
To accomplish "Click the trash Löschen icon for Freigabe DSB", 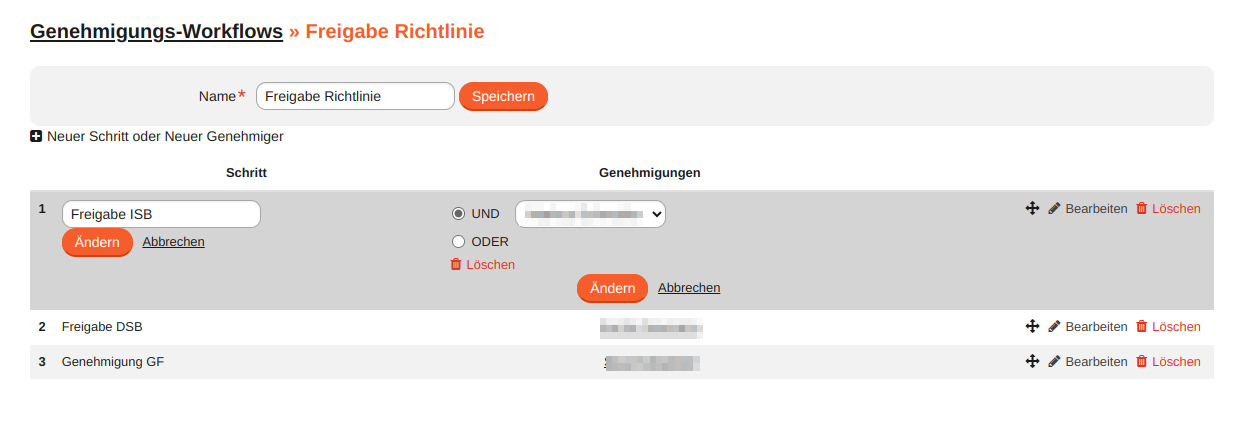I will [1142, 327].
